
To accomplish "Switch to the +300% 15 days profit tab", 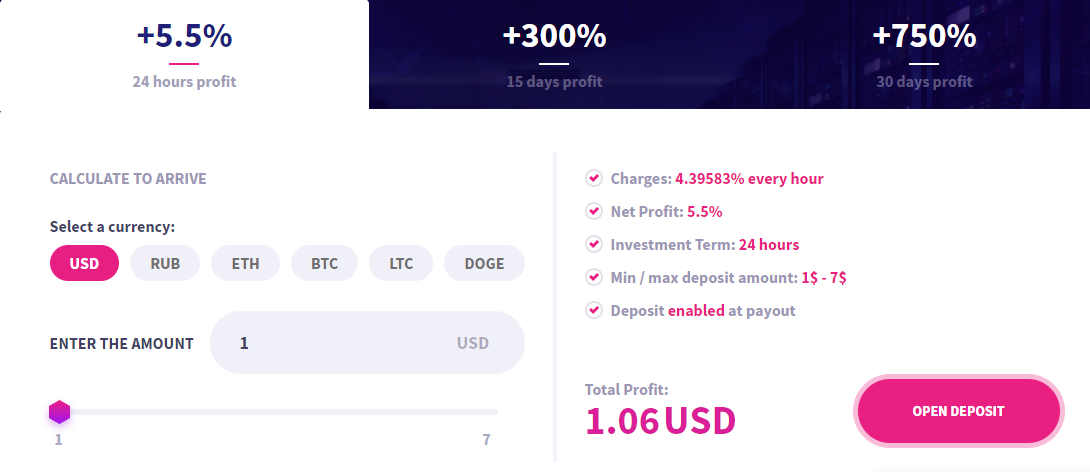I will [554, 55].
